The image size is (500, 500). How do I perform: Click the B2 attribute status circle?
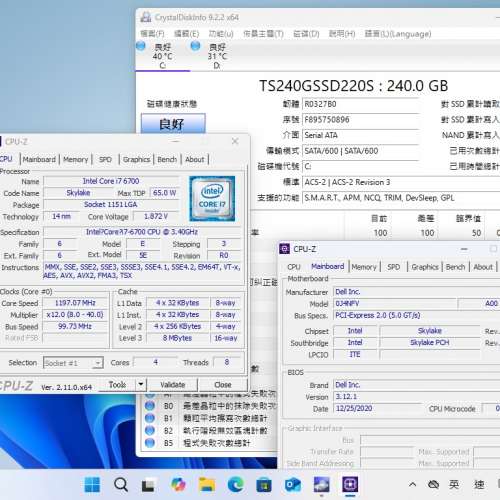[150, 430]
